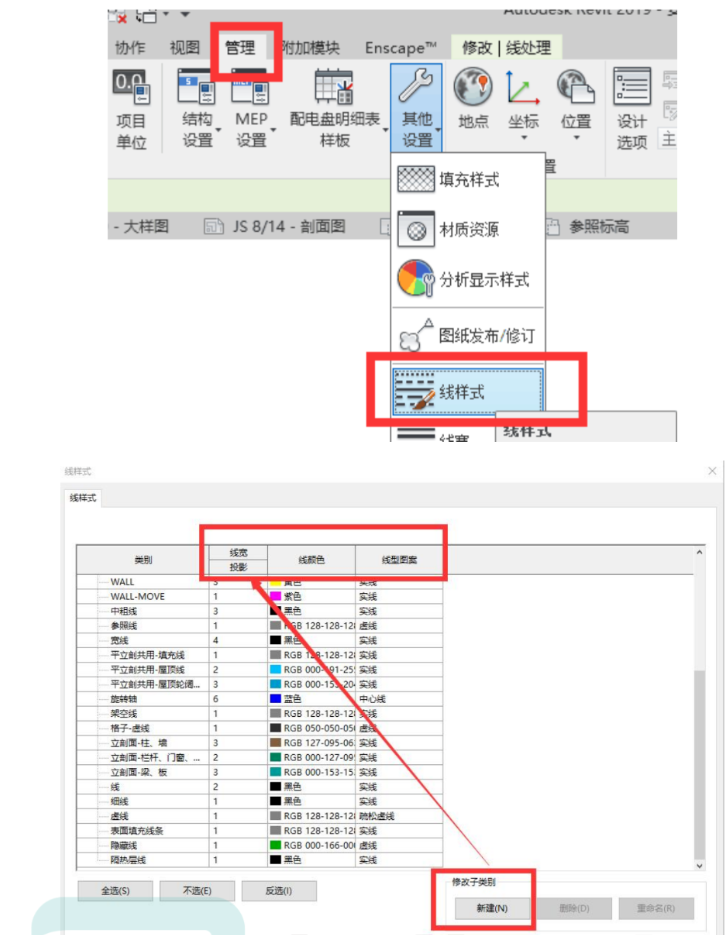Click the 线型图案 column header
Viewport: 727px width, 935px height.
click(x=399, y=559)
